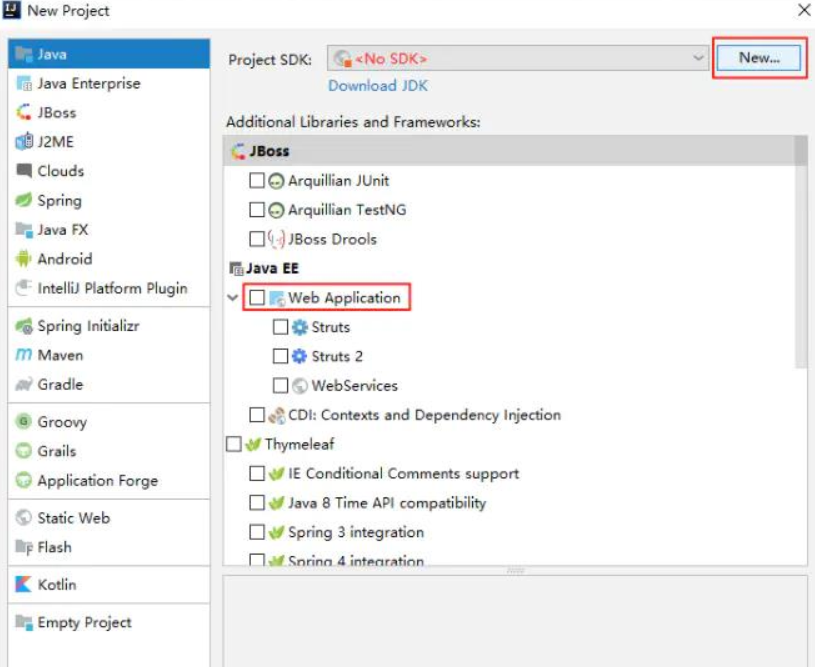Click the JBoss Drools icon
The image size is (815, 667).
pyautogui.click(x=276, y=239)
